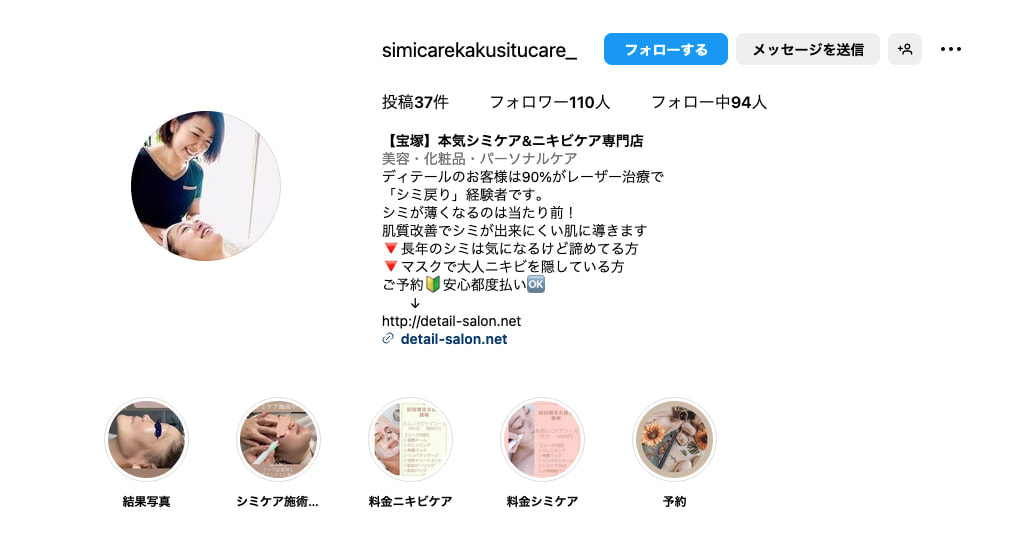
Task: Click the メッセージを送信 button
Action: (808, 49)
